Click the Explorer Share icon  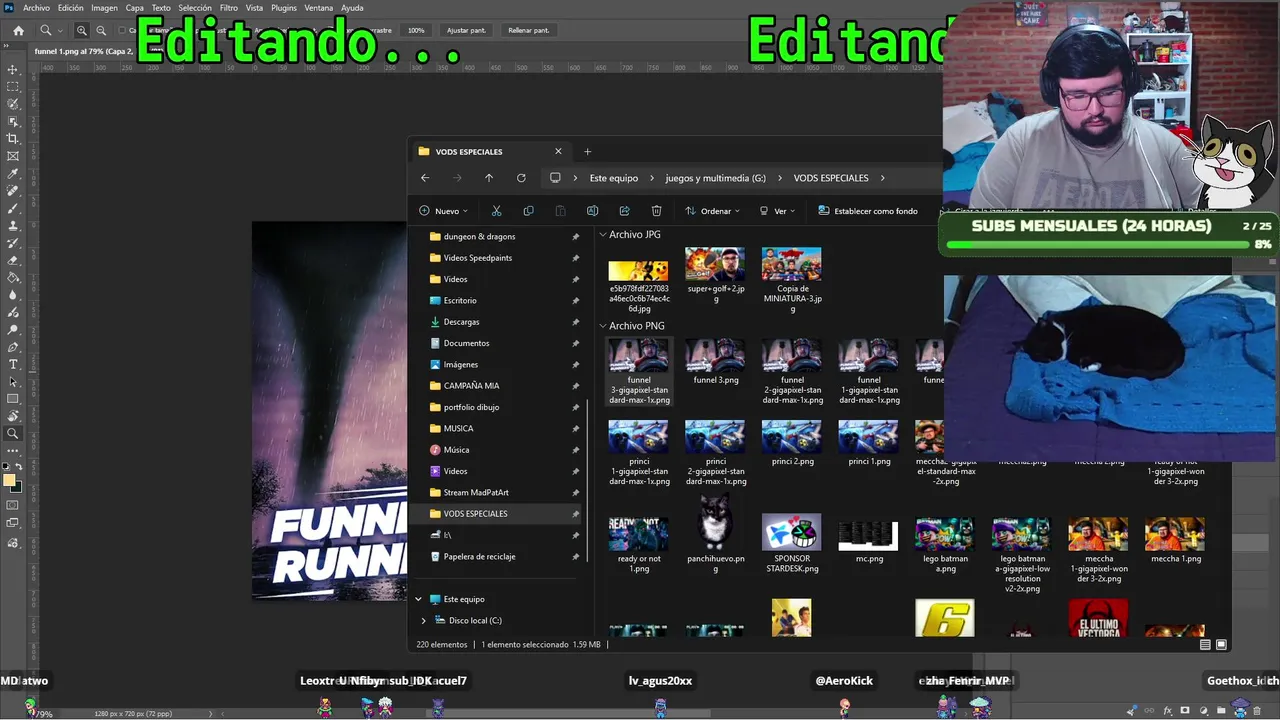tap(624, 211)
